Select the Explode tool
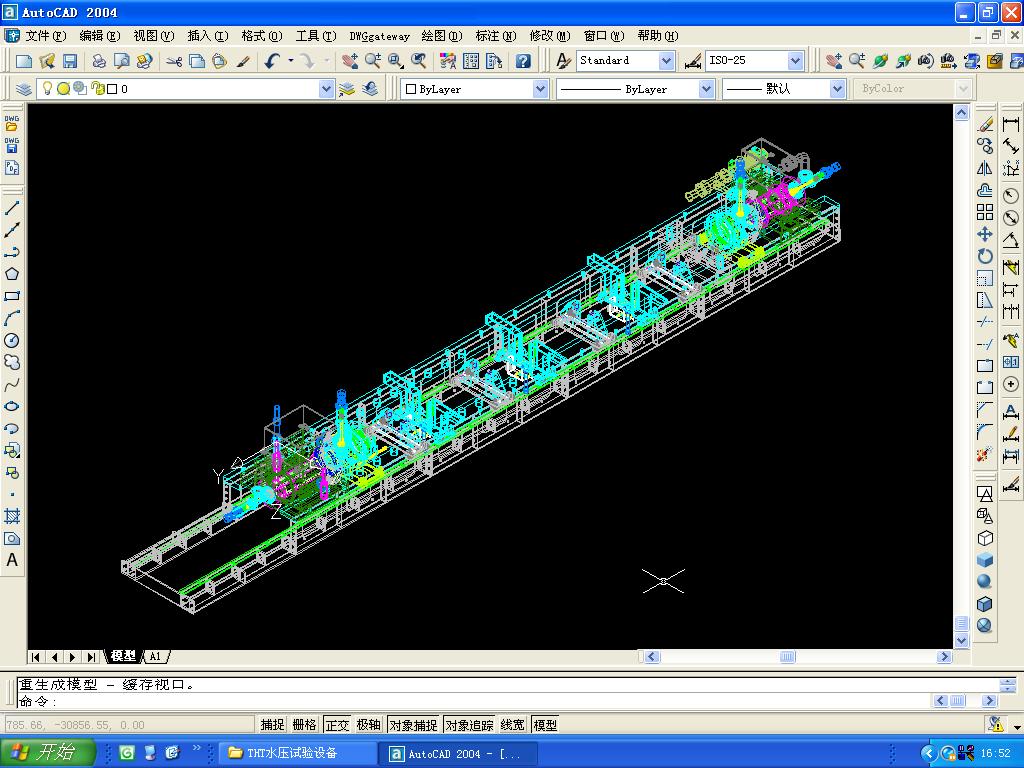The width and height of the screenshot is (1024, 768). coord(985,454)
